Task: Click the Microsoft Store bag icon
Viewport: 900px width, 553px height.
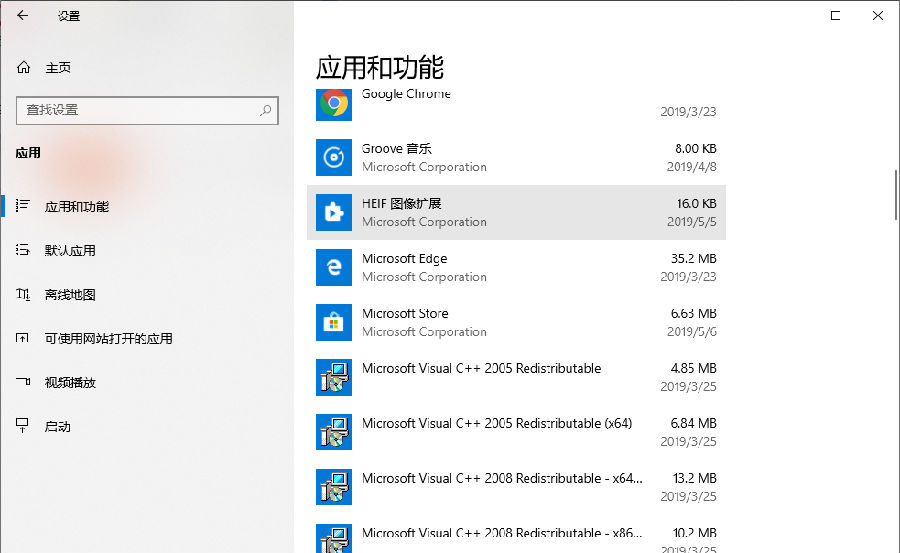Action: pyautogui.click(x=333, y=322)
